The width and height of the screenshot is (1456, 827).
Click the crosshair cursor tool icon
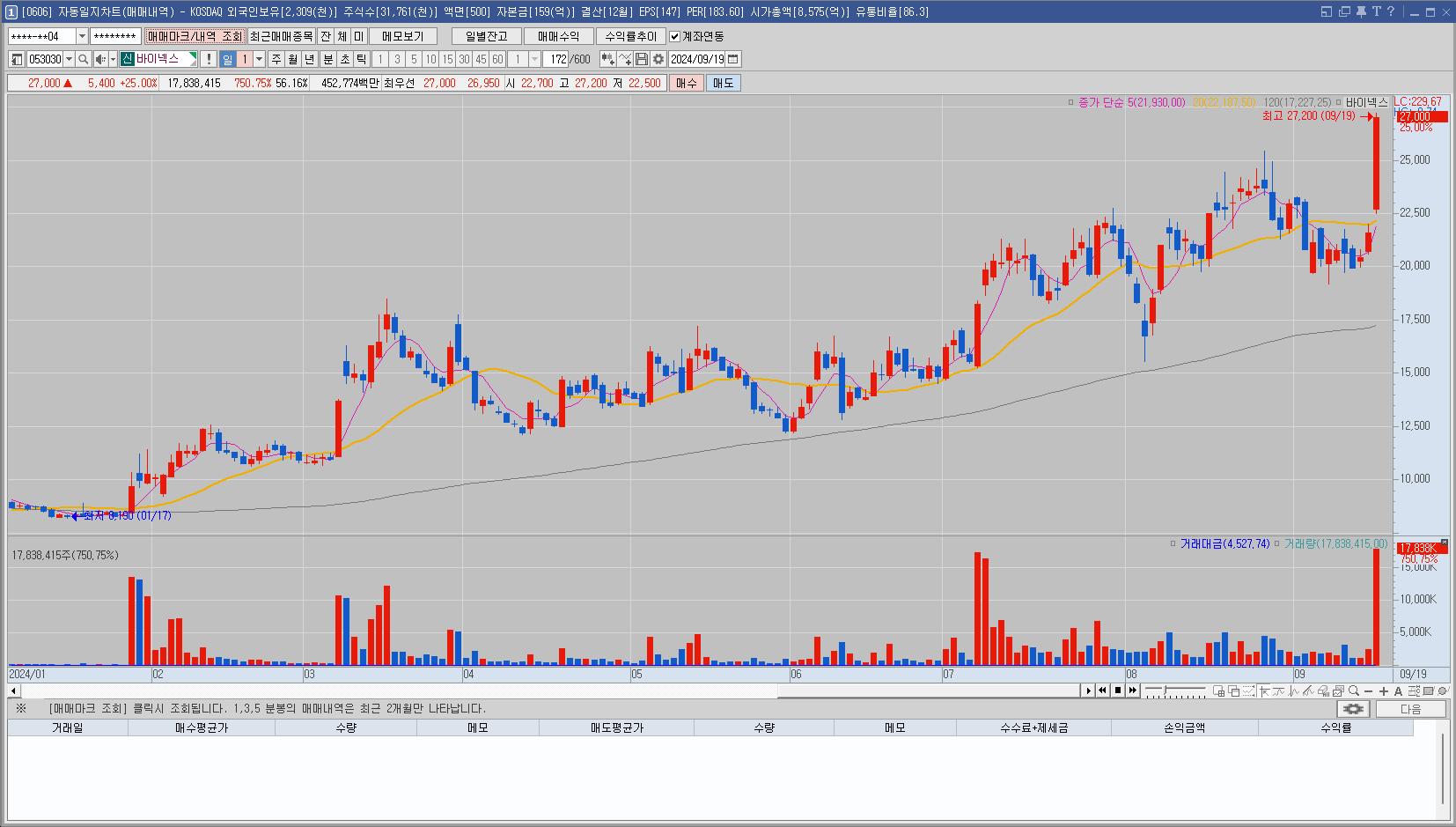coord(1264,691)
